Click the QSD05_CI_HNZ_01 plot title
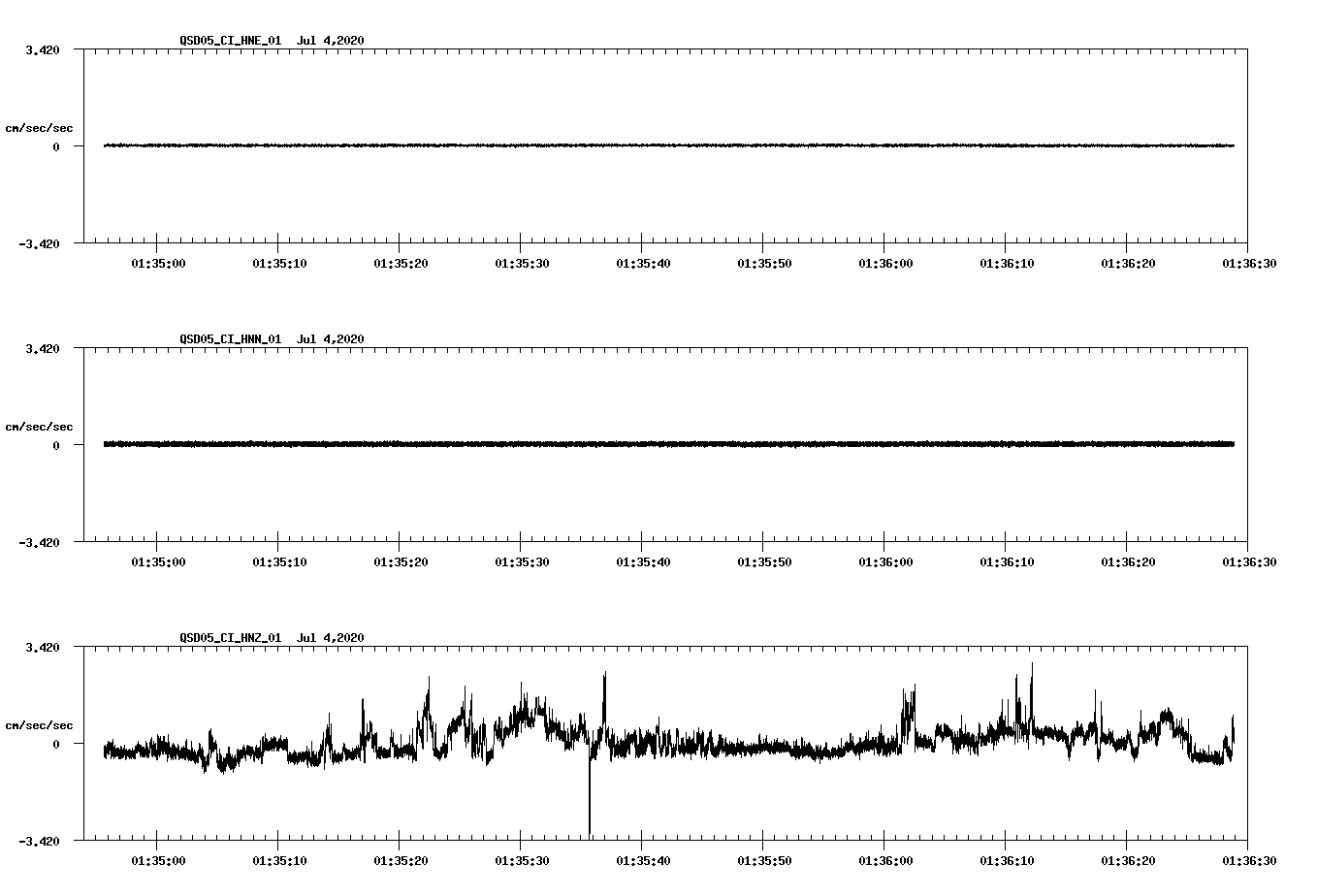 click(272, 637)
